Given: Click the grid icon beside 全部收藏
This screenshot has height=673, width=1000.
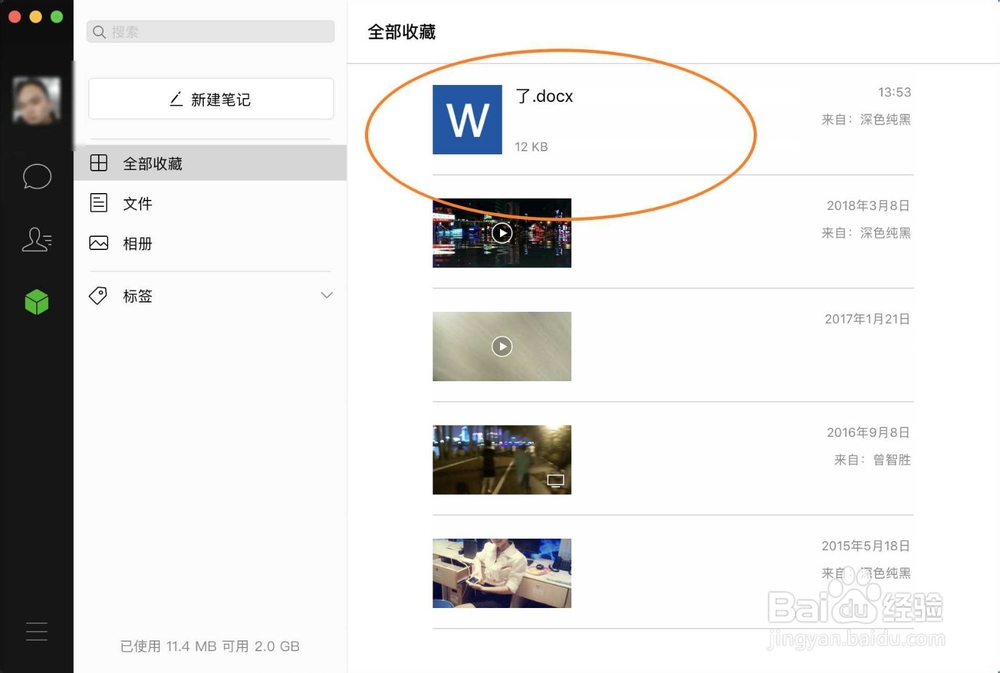Looking at the screenshot, I should point(100,163).
